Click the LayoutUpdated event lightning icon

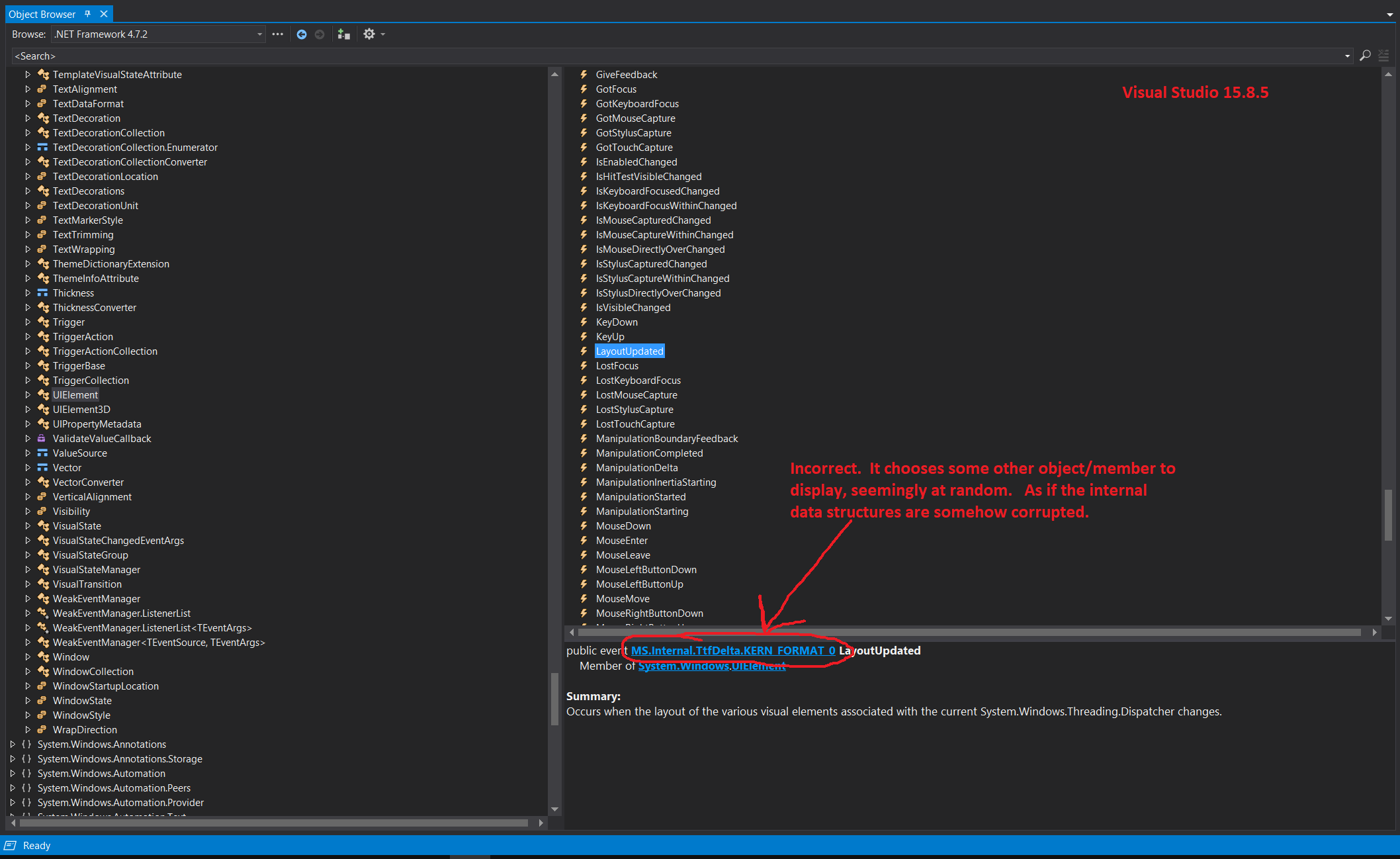click(584, 351)
